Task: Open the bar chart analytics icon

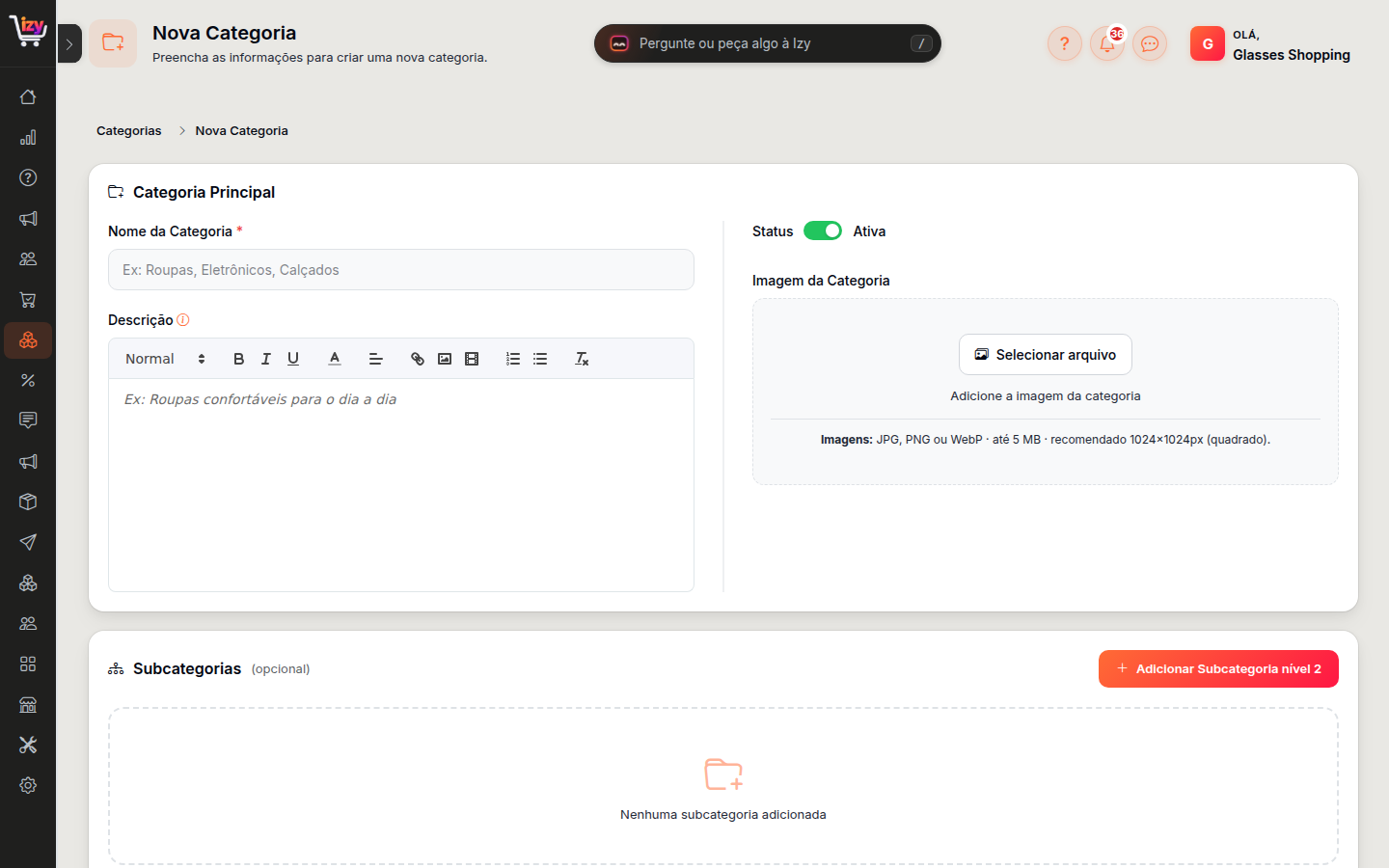Action: (x=28, y=137)
